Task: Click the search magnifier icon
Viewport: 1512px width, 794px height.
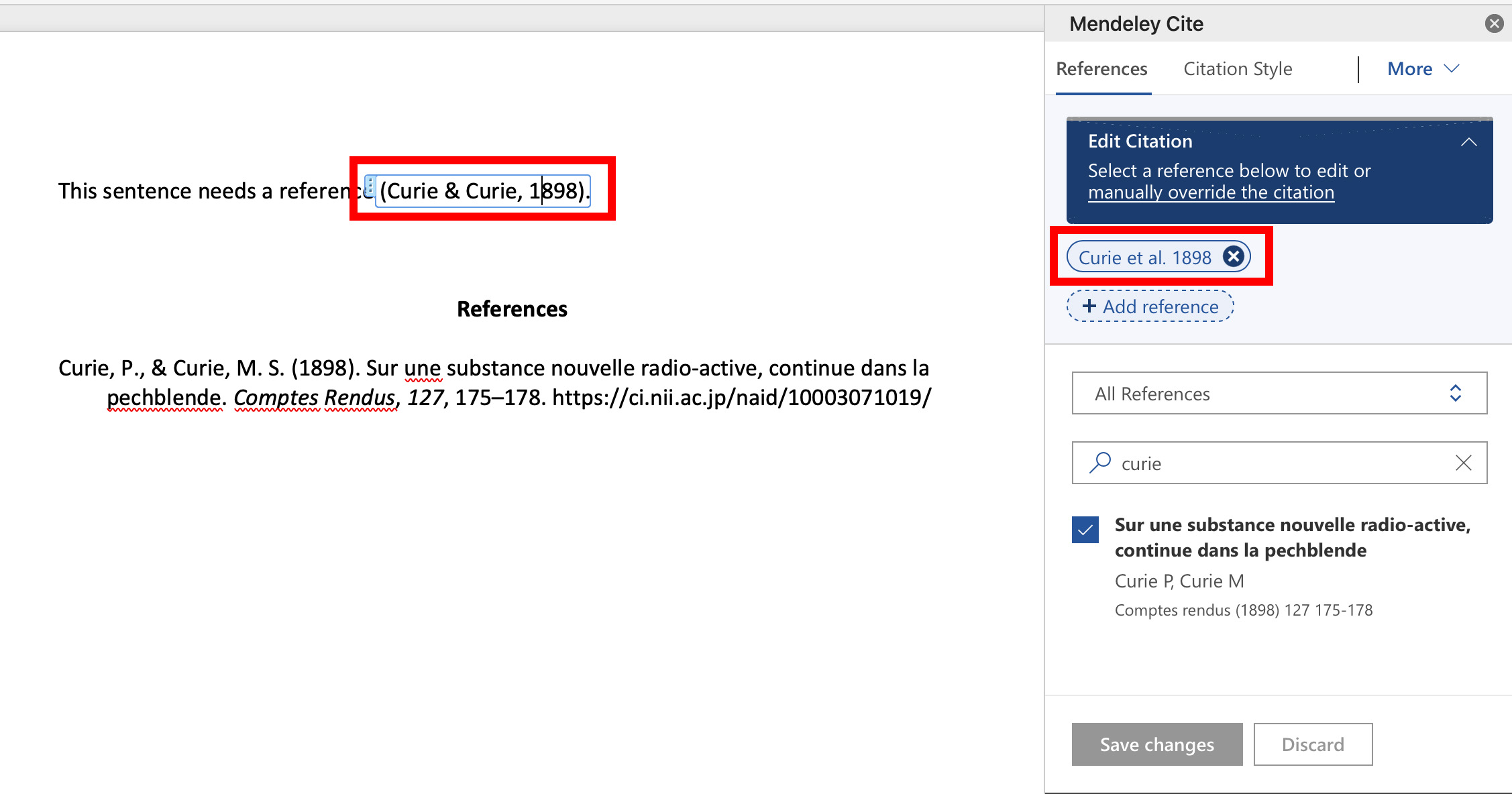Action: pyautogui.click(x=1099, y=463)
